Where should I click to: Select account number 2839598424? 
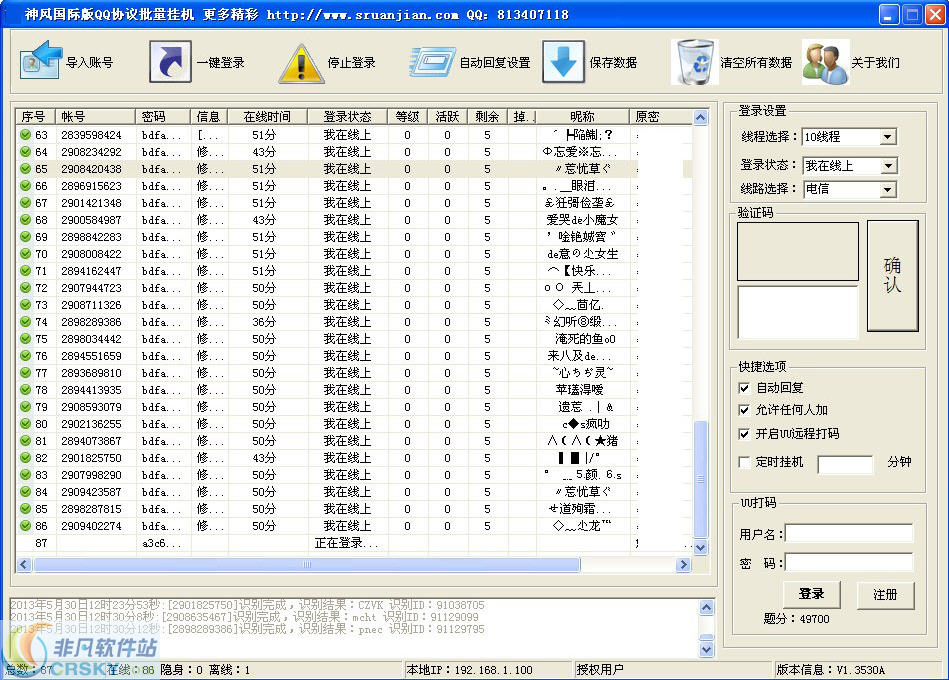coord(91,135)
